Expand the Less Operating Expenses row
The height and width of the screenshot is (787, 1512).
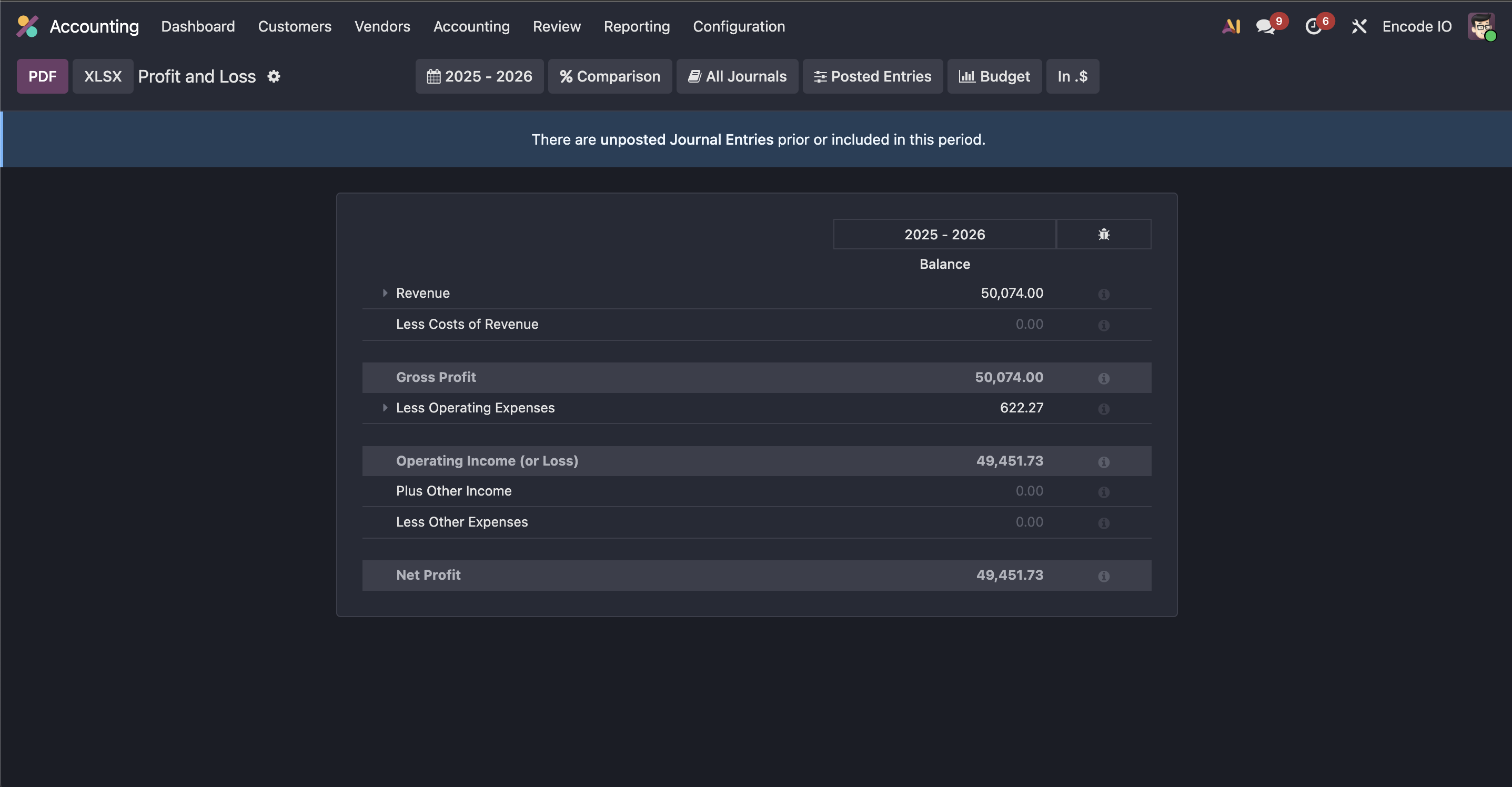(x=385, y=407)
